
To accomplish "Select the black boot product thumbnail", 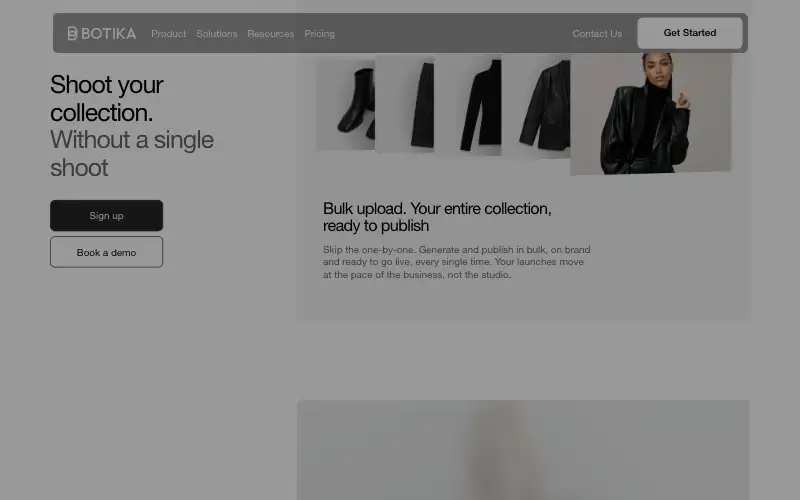I will pyautogui.click(x=346, y=105).
